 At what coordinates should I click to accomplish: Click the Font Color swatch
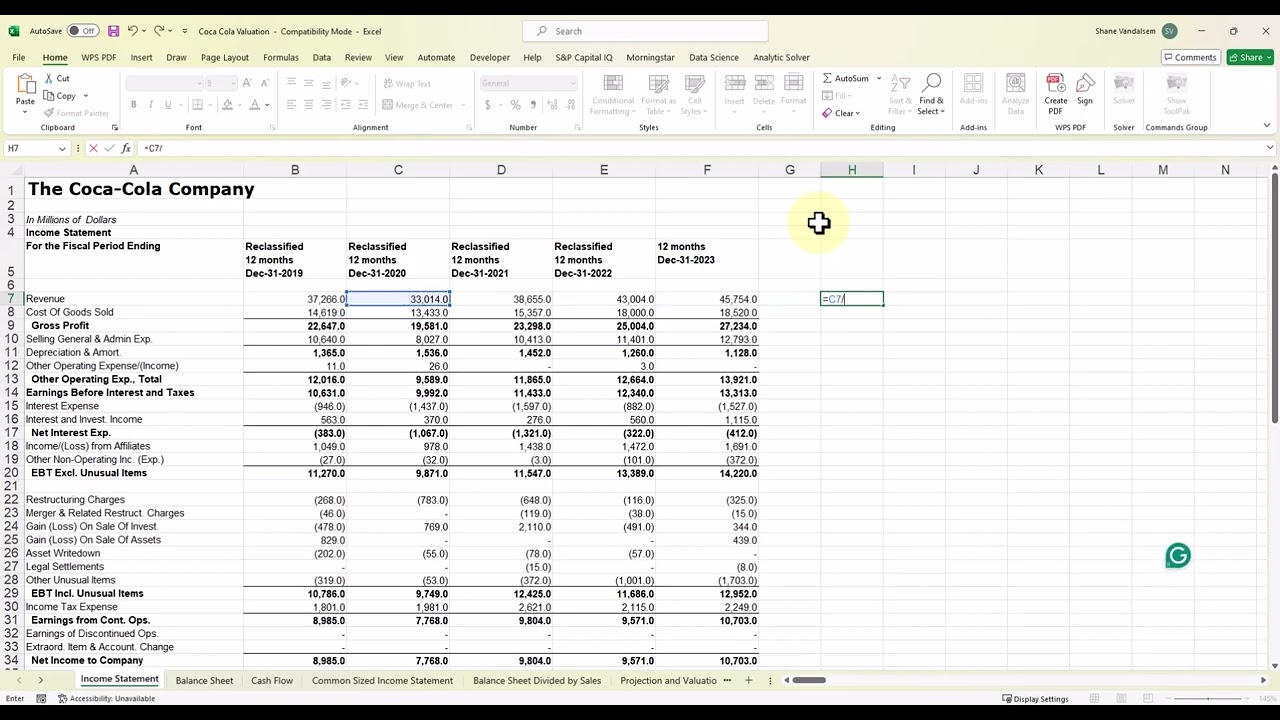pos(254,105)
